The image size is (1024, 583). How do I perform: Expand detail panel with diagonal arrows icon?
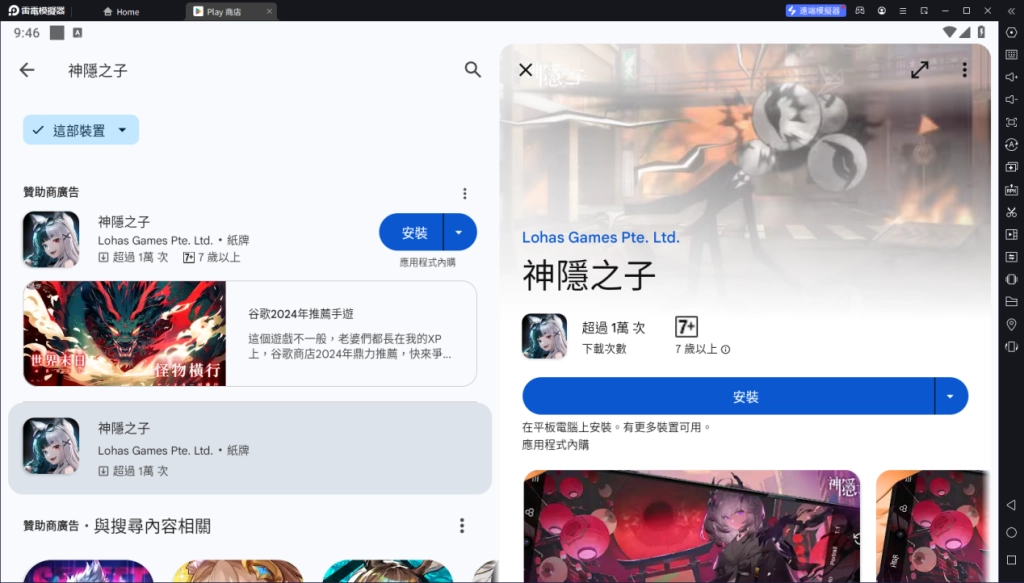pyautogui.click(x=919, y=70)
